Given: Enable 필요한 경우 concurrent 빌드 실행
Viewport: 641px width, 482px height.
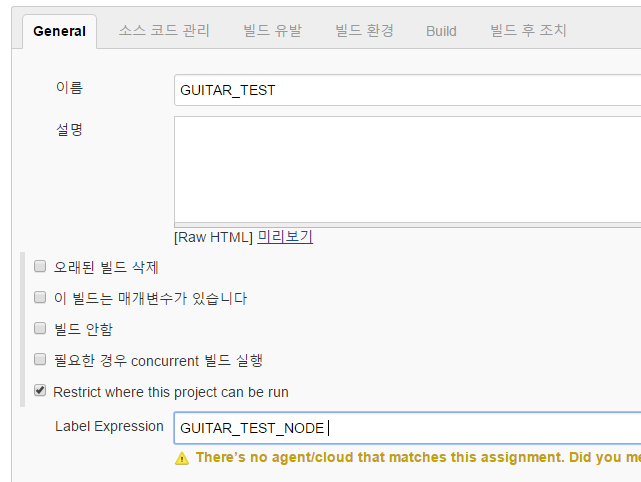Looking at the screenshot, I should coord(40,359).
